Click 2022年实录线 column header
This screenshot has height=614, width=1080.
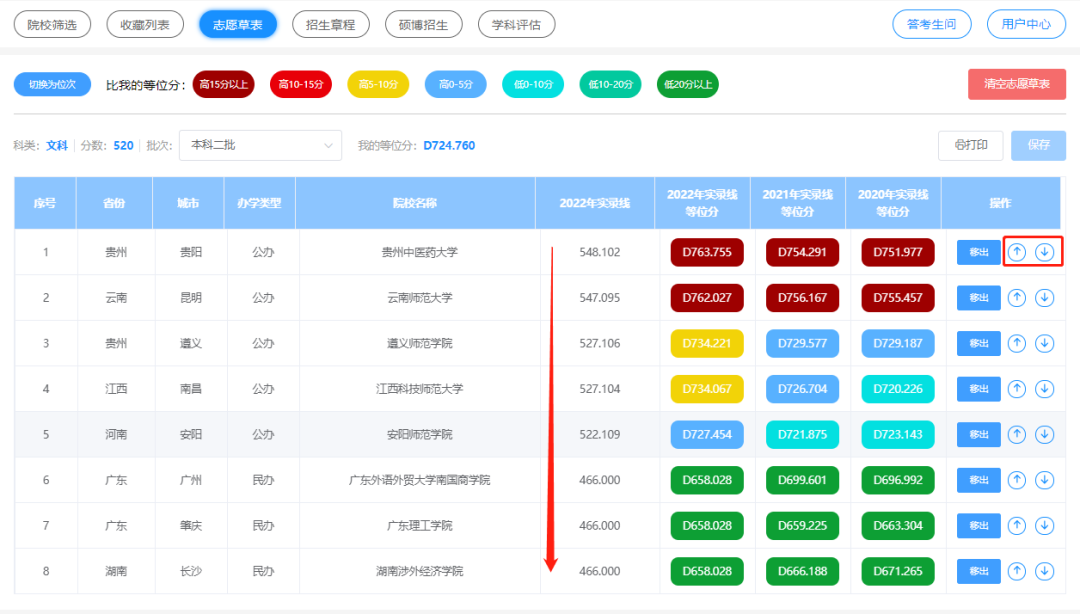point(594,203)
